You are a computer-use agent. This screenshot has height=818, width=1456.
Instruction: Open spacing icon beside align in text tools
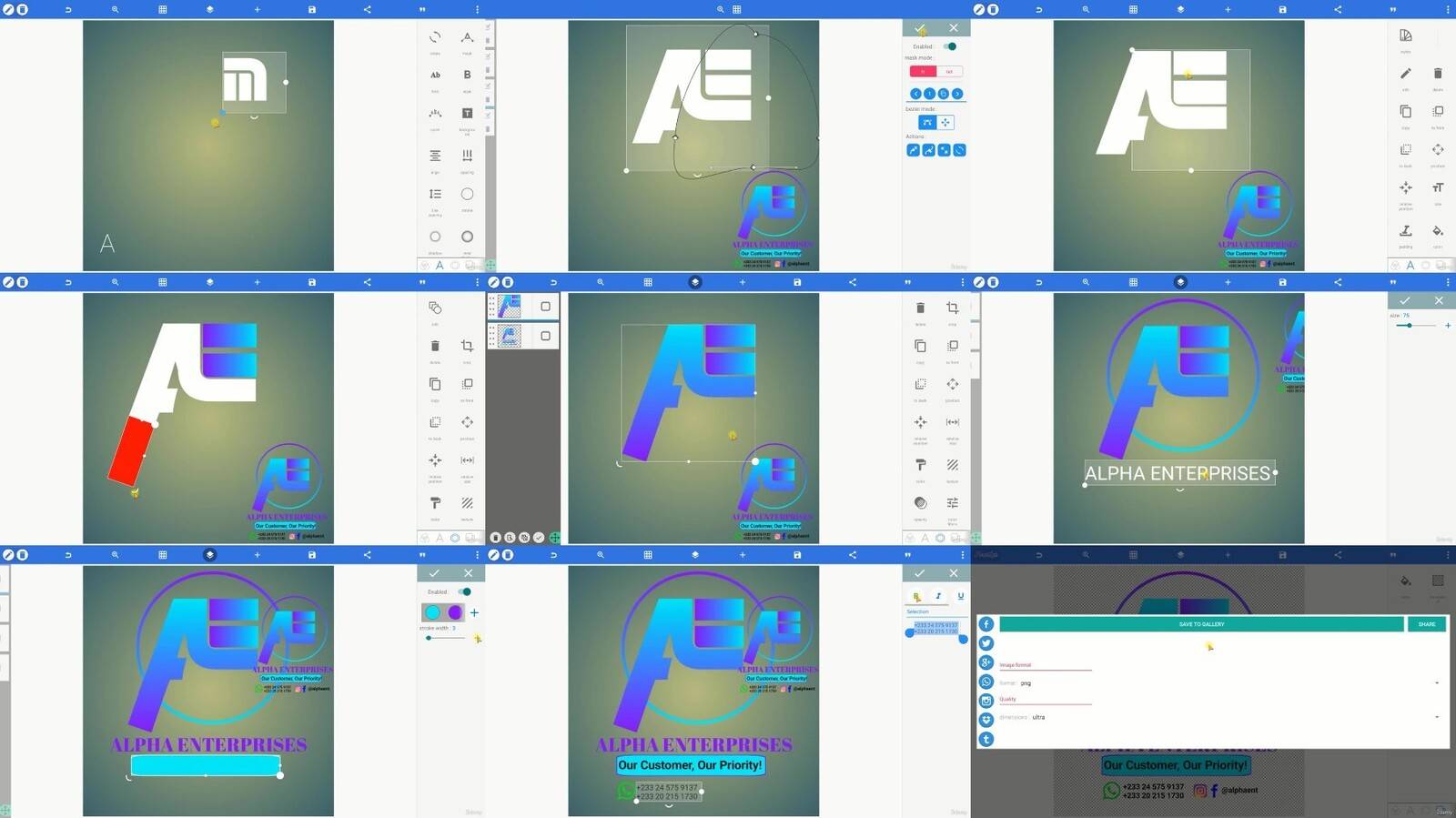coord(467,156)
